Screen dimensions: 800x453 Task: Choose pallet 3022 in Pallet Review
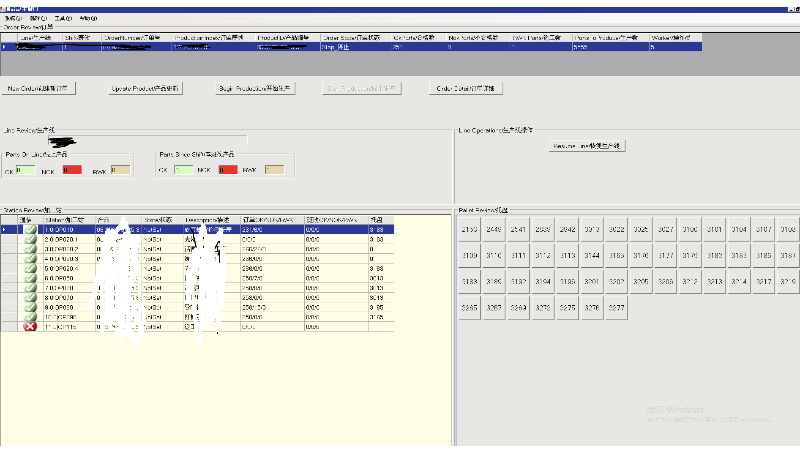[616, 230]
